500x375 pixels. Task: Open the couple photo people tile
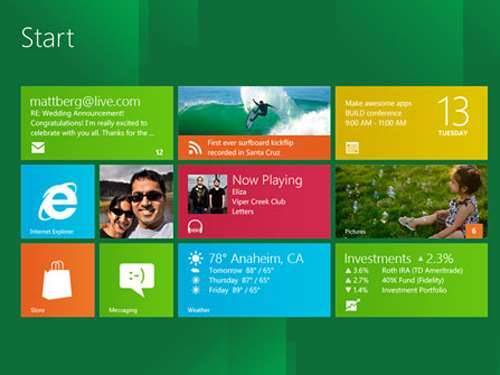[x=136, y=202]
